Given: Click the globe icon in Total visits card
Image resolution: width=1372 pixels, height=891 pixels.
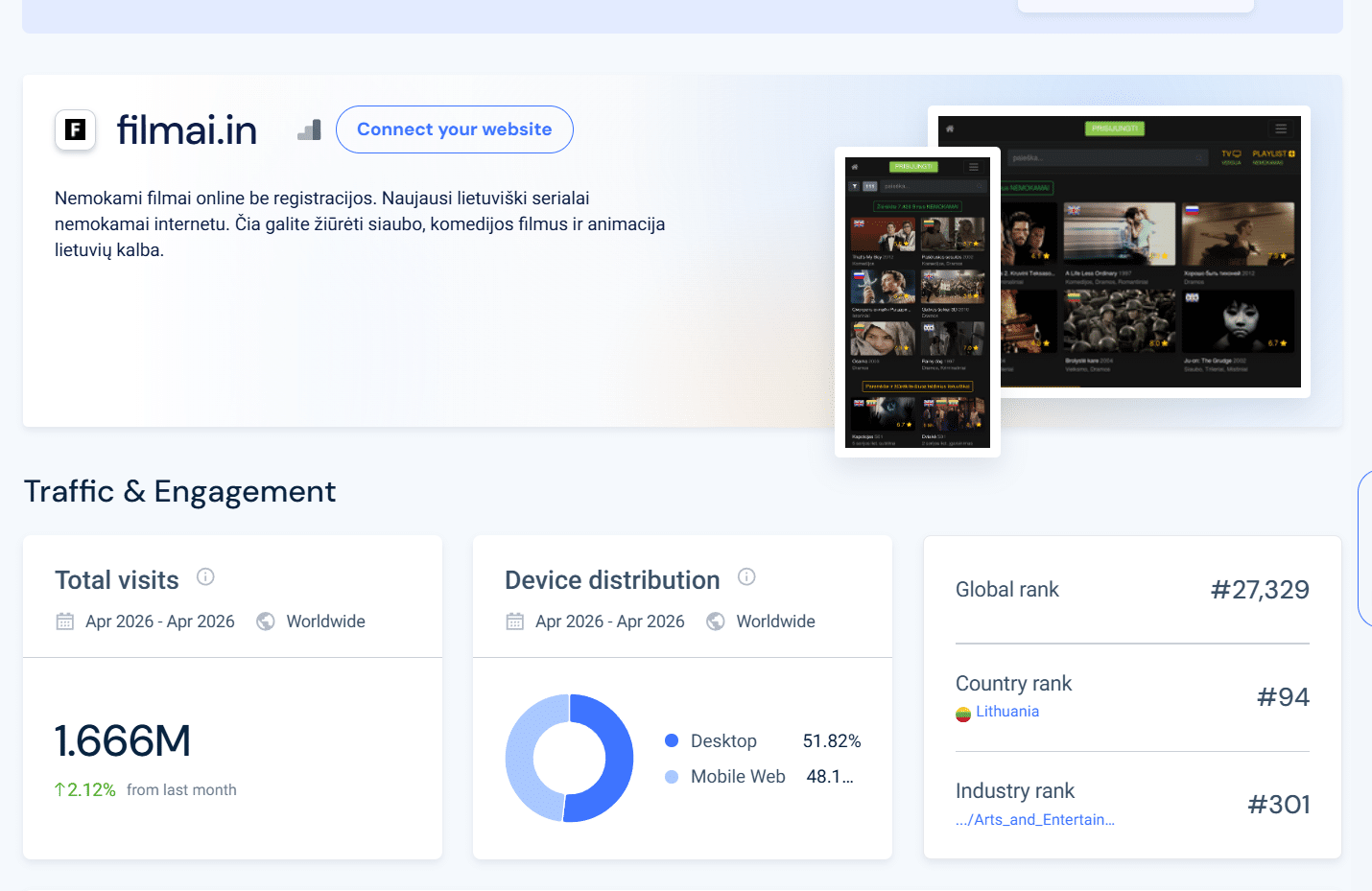Looking at the screenshot, I should (266, 621).
